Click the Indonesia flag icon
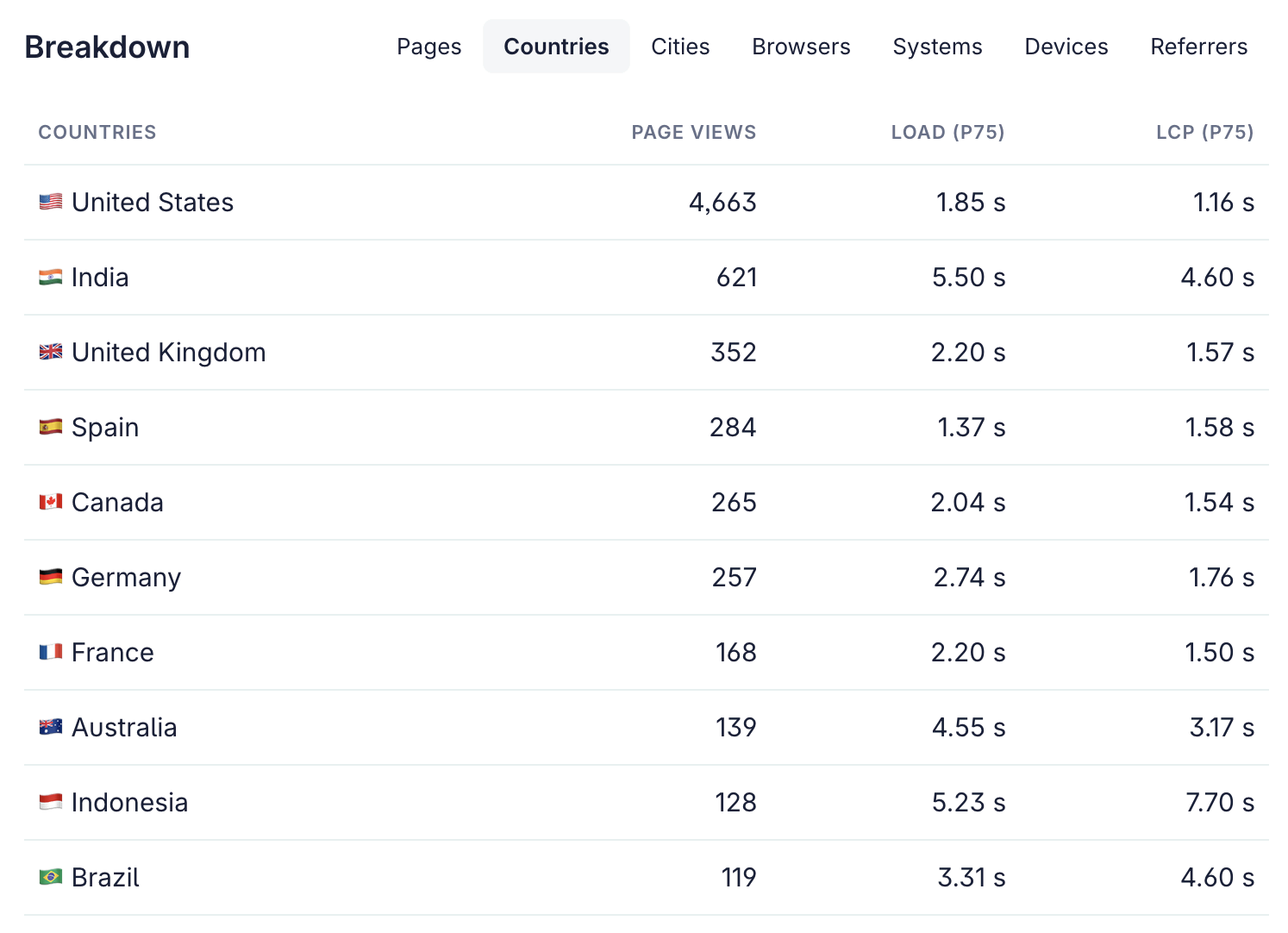This screenshot has width=1288, height=933. (x=51, y=802)
